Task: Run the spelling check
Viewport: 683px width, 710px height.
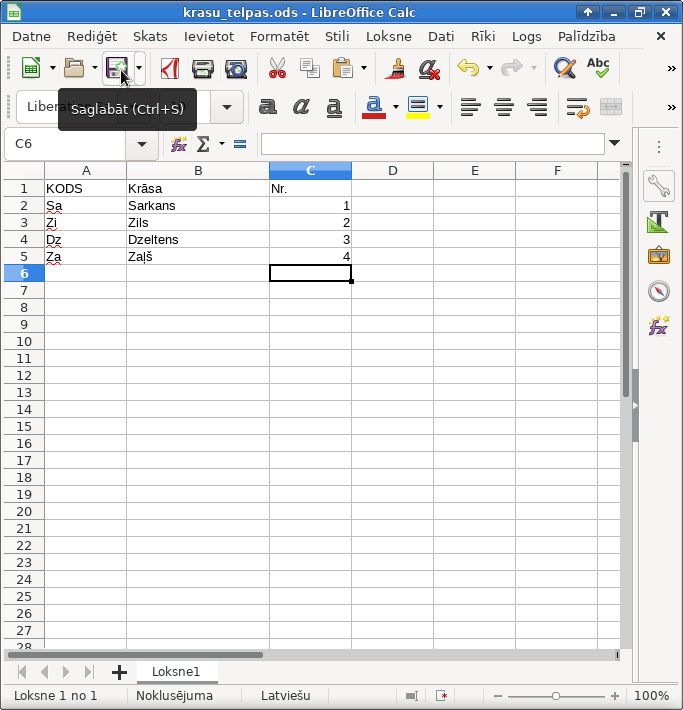Action: click(x=598, y=68)
